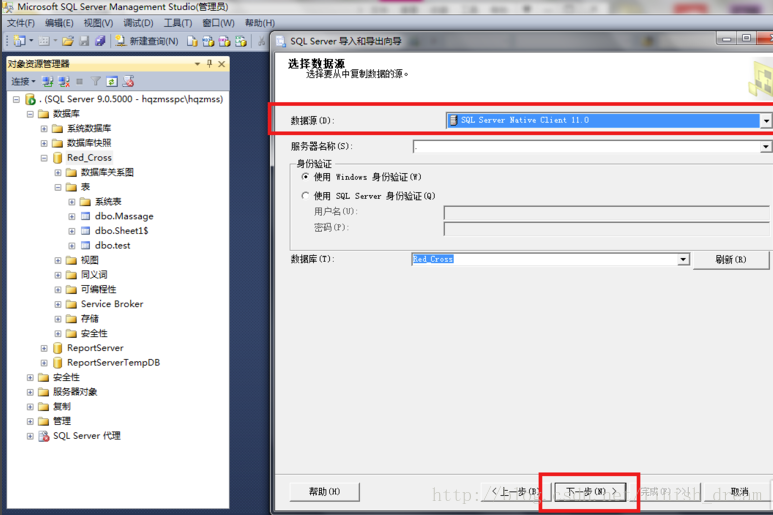Click the Add New Item toolbar icon

click(x=44, y=41)
